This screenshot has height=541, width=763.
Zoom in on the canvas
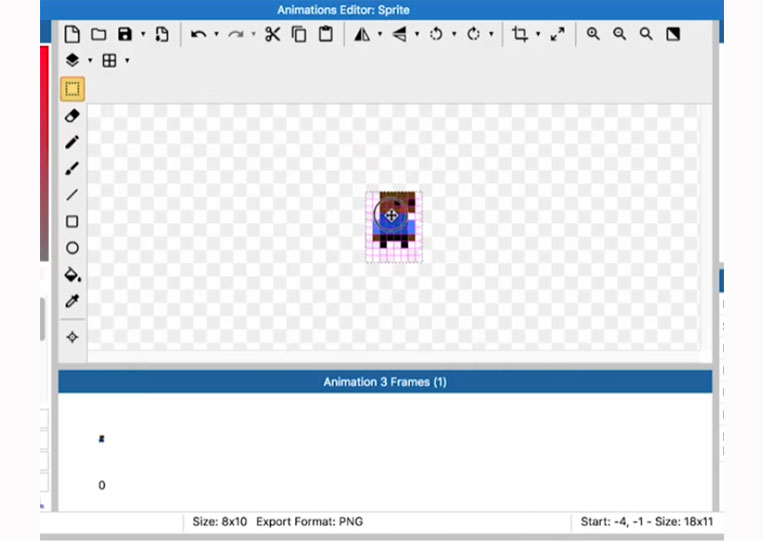(593, 34)
